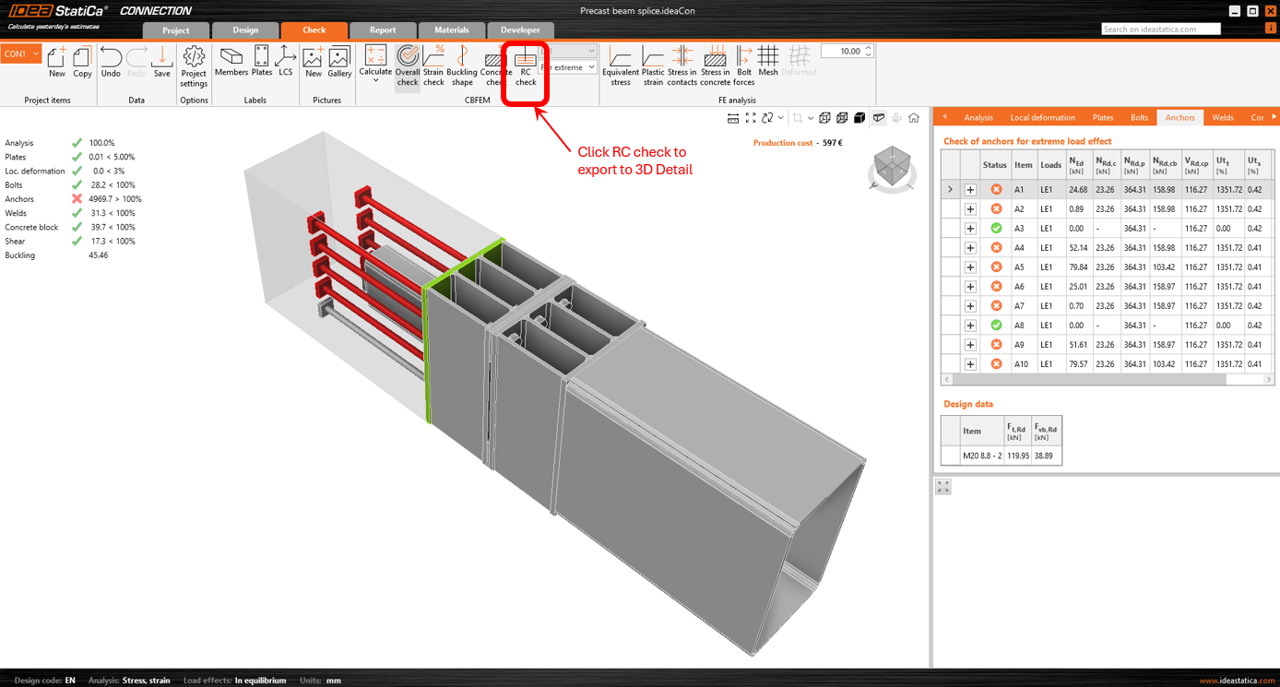The image size is (1280, 687).
Task: Display Bolt forces in FE analysis
Action: click(x=744, y=64)
